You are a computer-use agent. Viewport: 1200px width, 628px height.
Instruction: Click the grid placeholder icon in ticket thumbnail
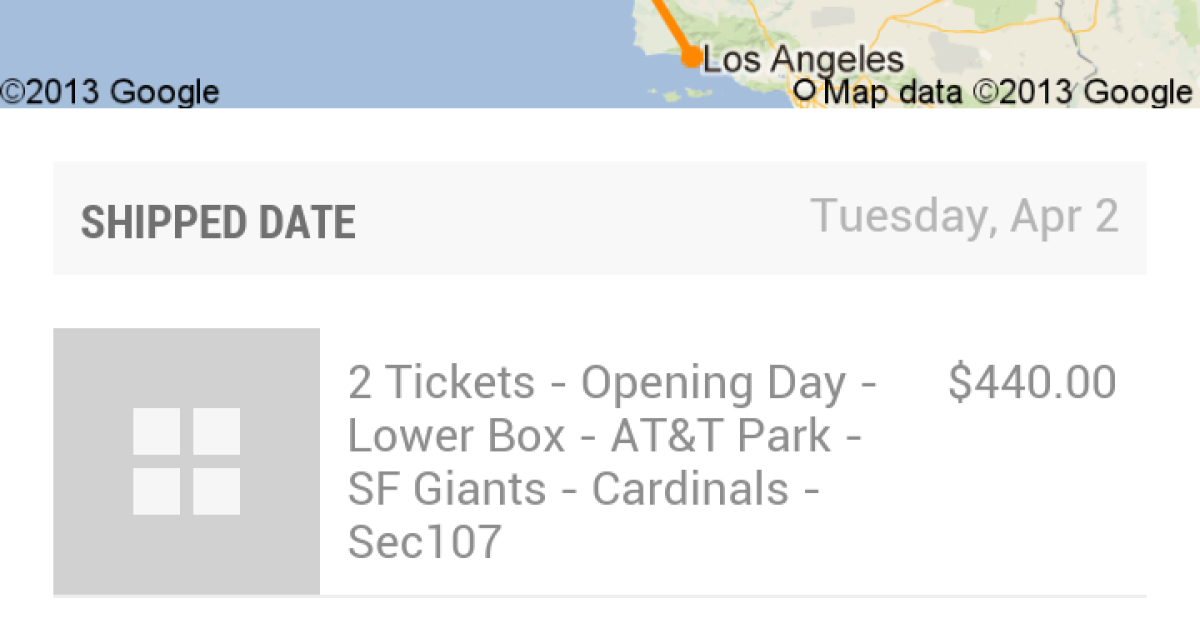tap(187, 461)
